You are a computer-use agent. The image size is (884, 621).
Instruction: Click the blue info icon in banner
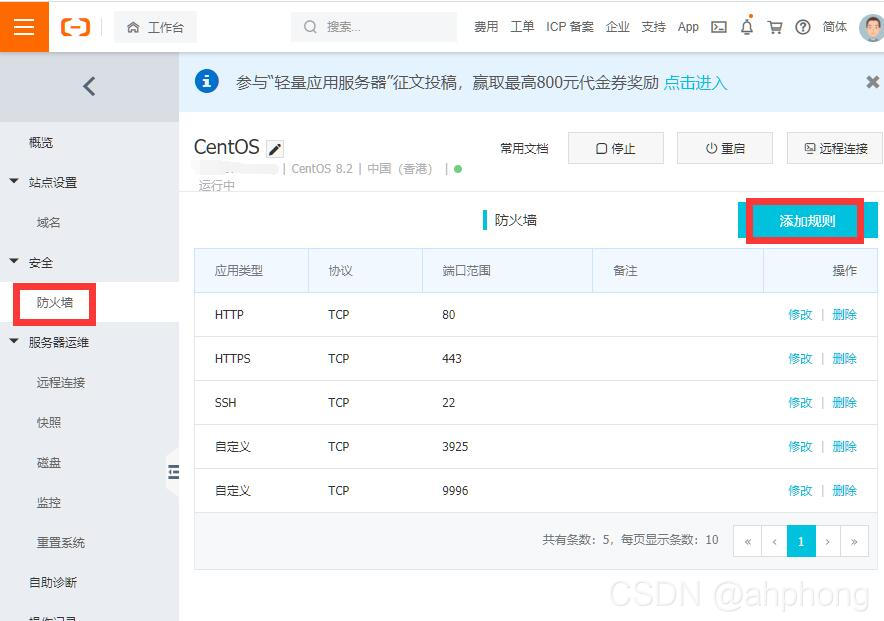(x=207, y=82)
